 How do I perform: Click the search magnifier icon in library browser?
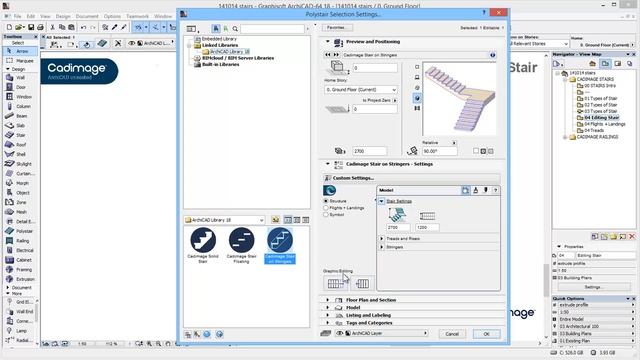click(x=235, y=29)
